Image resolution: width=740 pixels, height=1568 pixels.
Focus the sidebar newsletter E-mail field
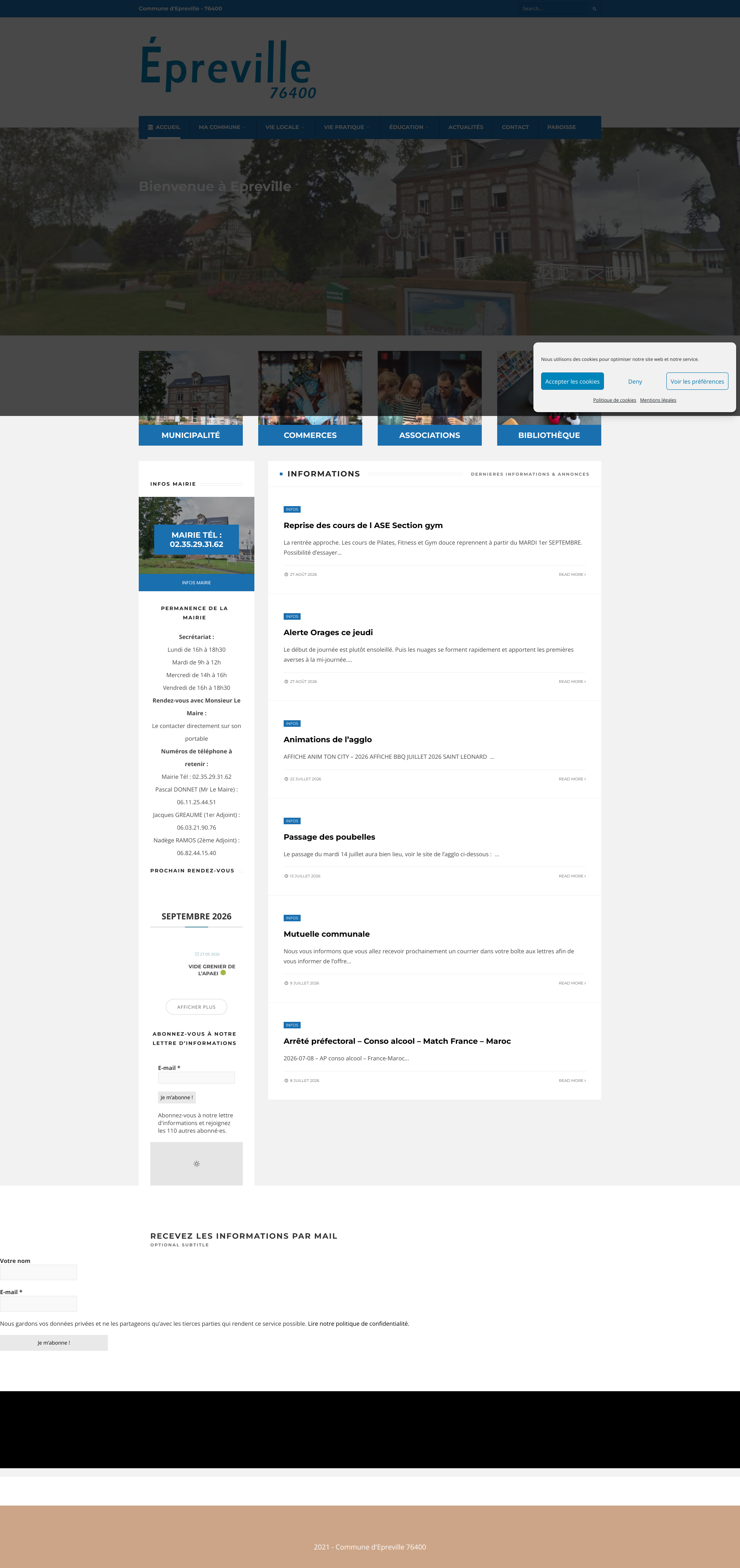(x=196, y=1077)
